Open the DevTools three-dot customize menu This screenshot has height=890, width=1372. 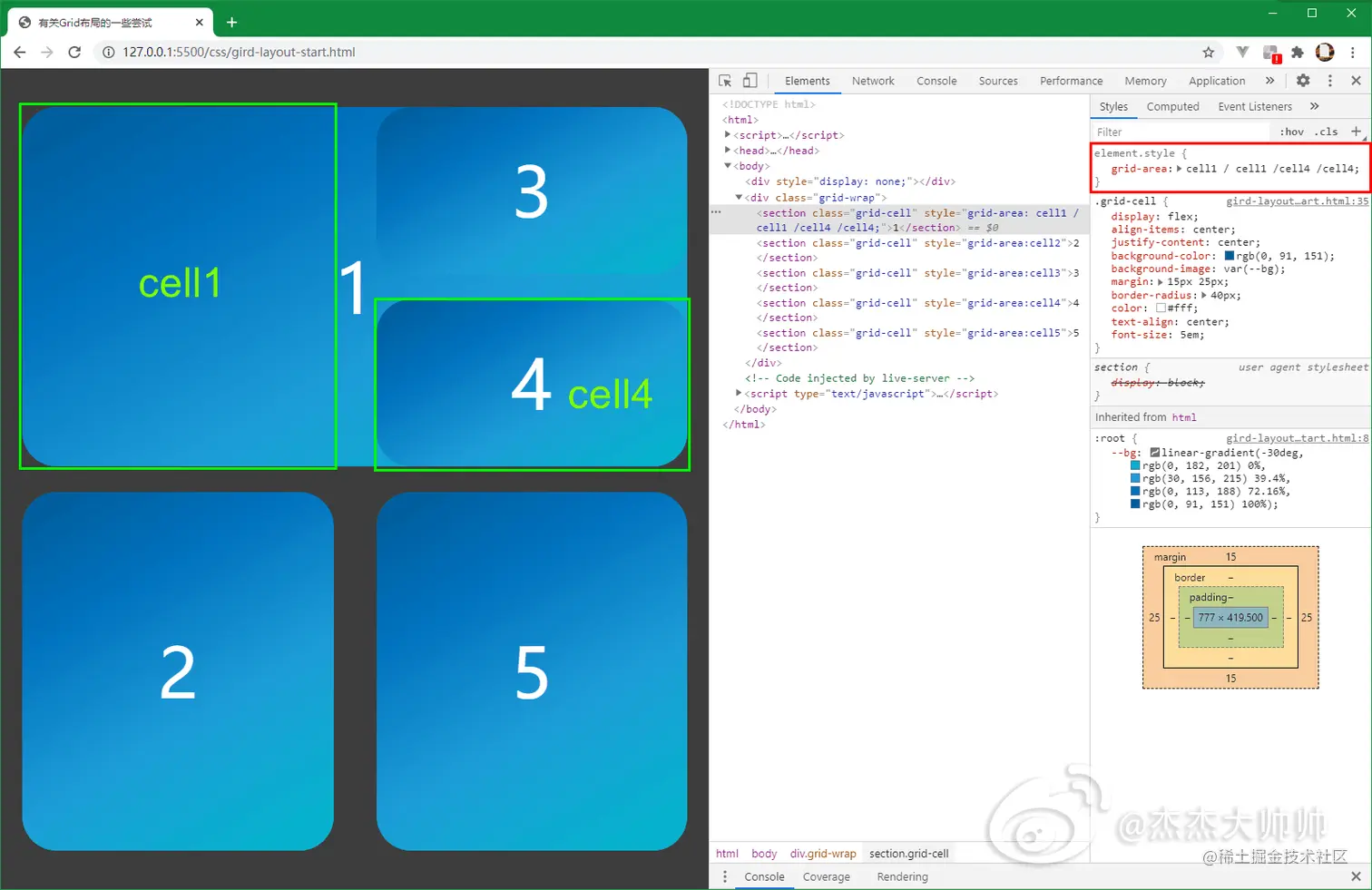[x=1330, y=81]
